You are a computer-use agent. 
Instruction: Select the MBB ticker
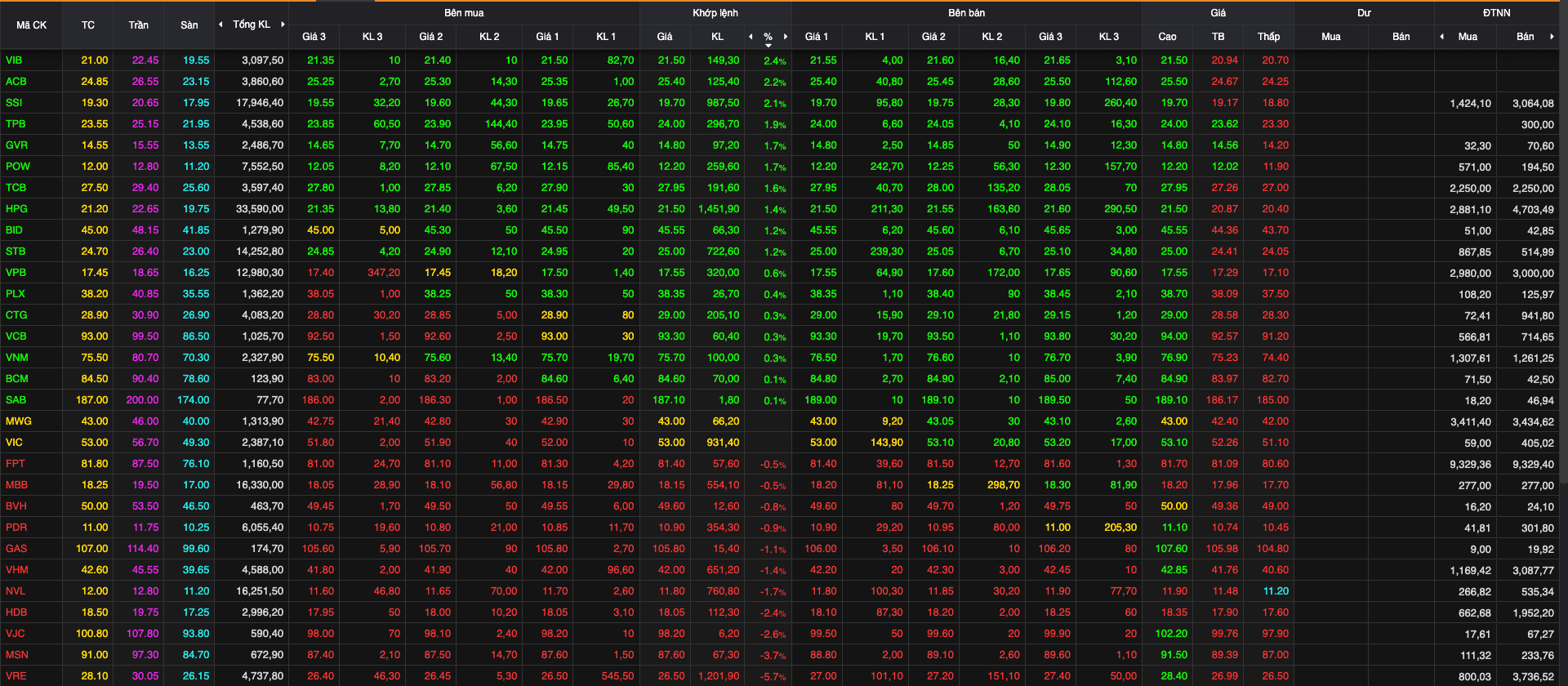pos(16,485)
